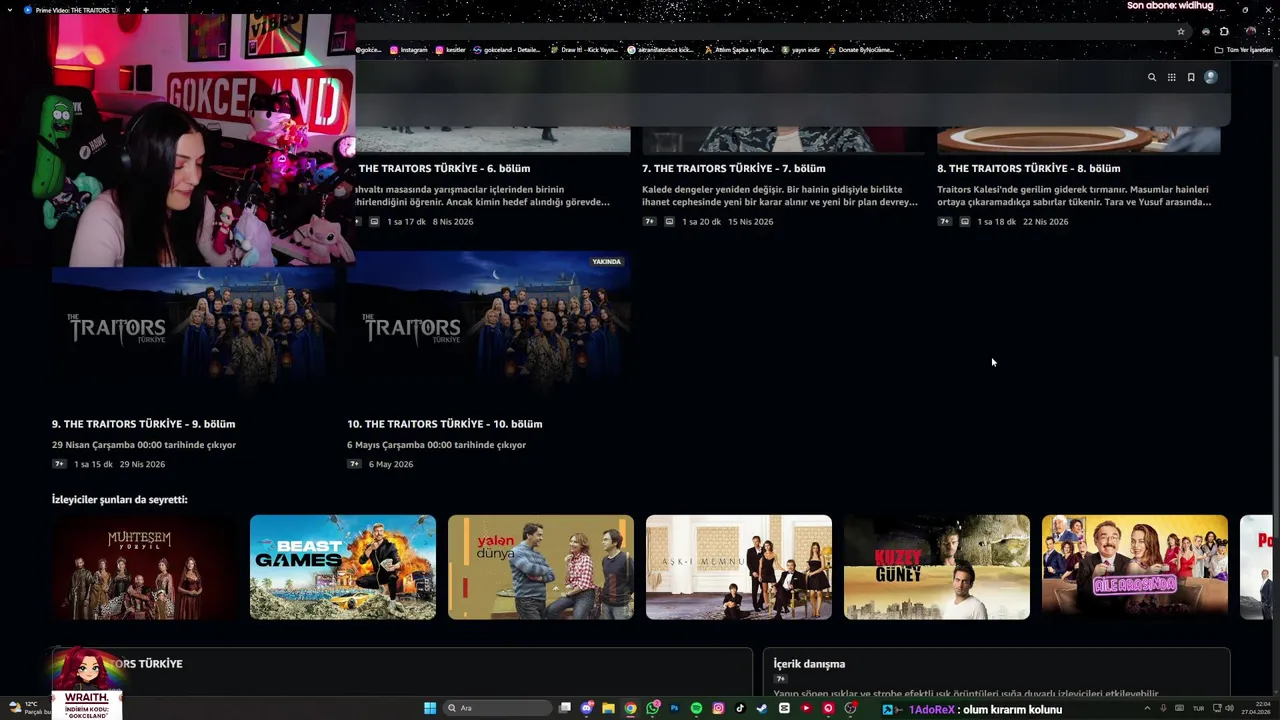Open the Draw It! Kick bookmark
The image size is (1280, 720).
coord(584,49)
